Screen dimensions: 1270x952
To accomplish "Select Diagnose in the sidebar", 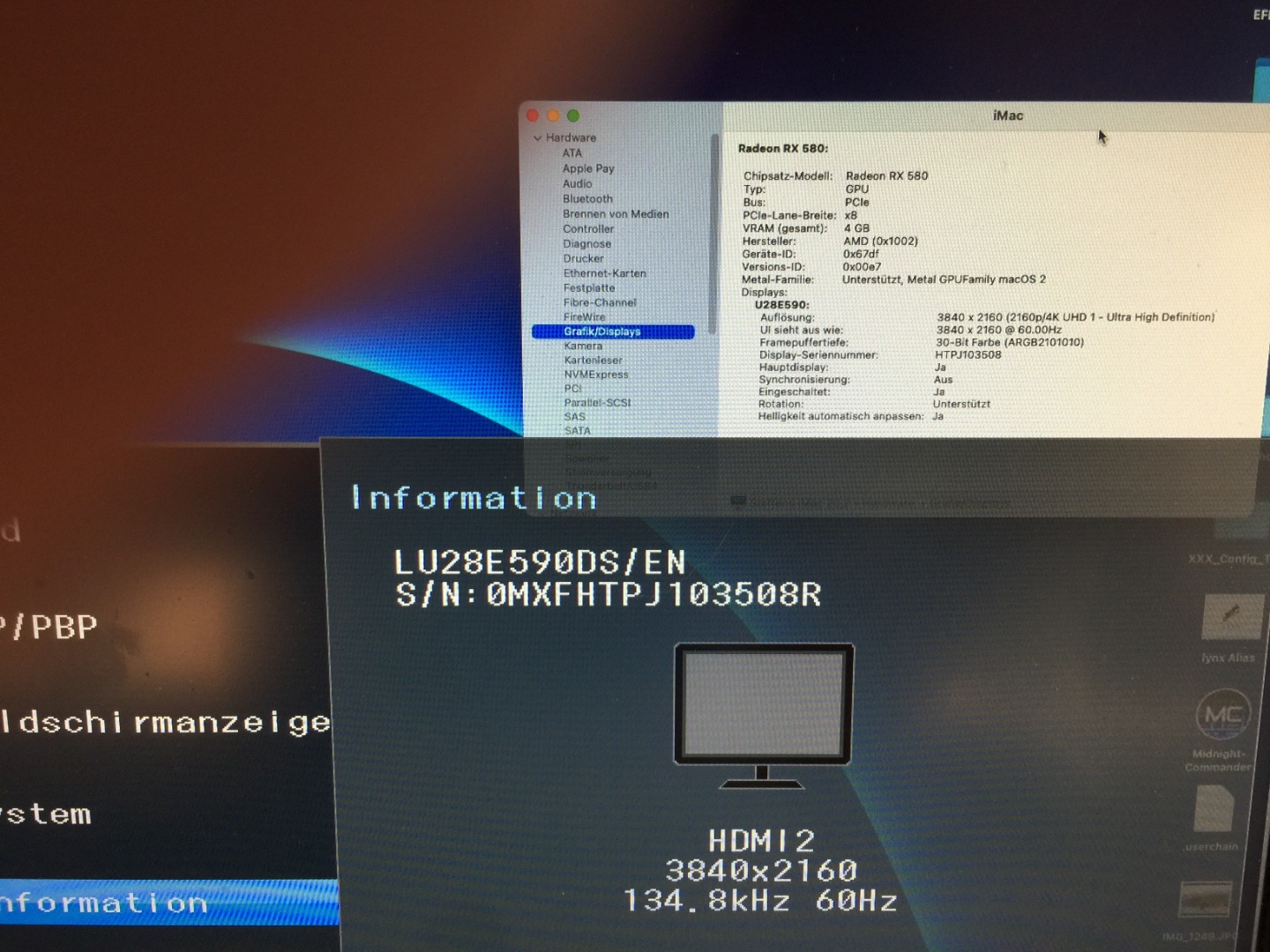I will (587, 244).
